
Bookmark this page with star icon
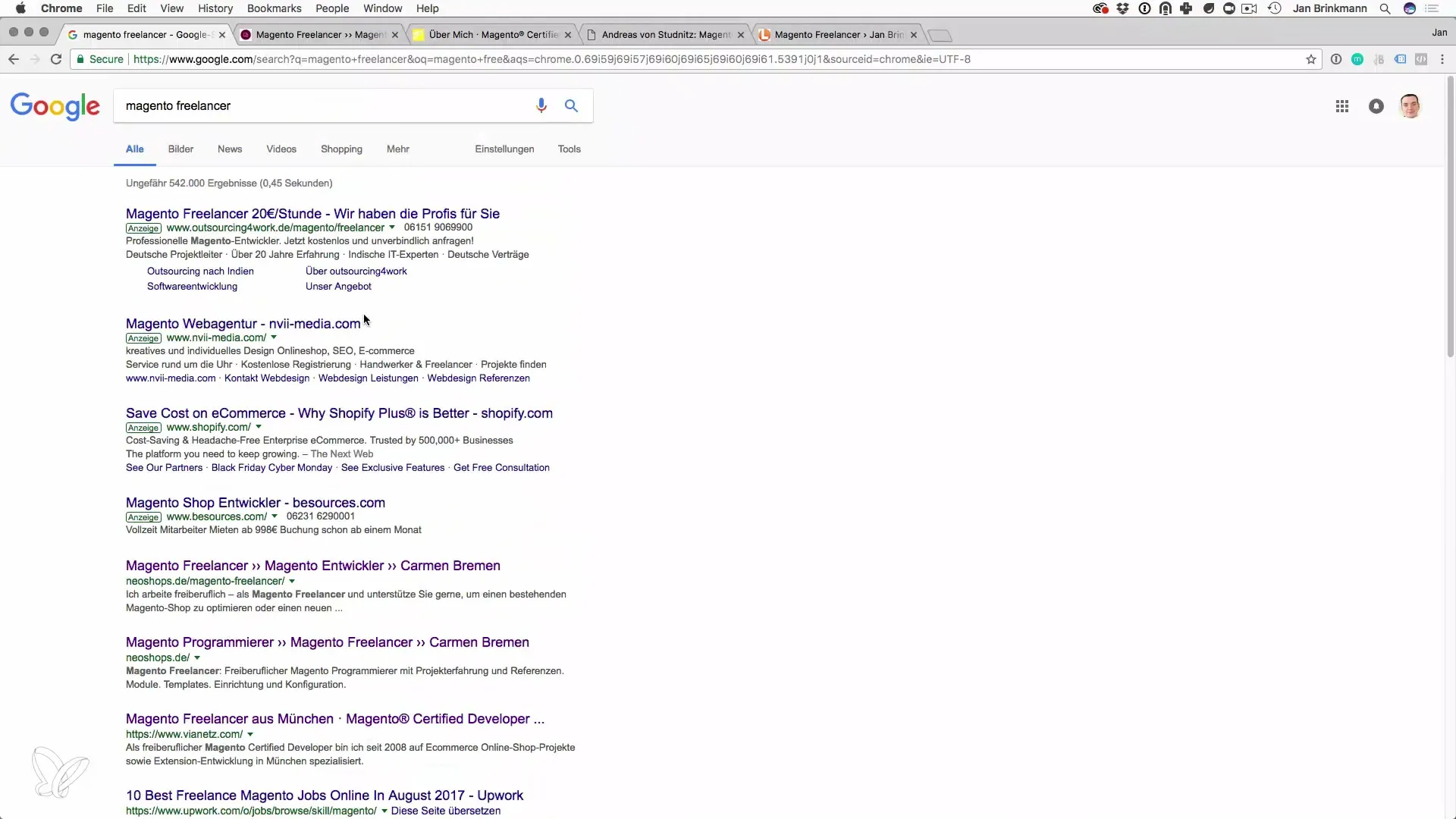[x=1310, y=59]
